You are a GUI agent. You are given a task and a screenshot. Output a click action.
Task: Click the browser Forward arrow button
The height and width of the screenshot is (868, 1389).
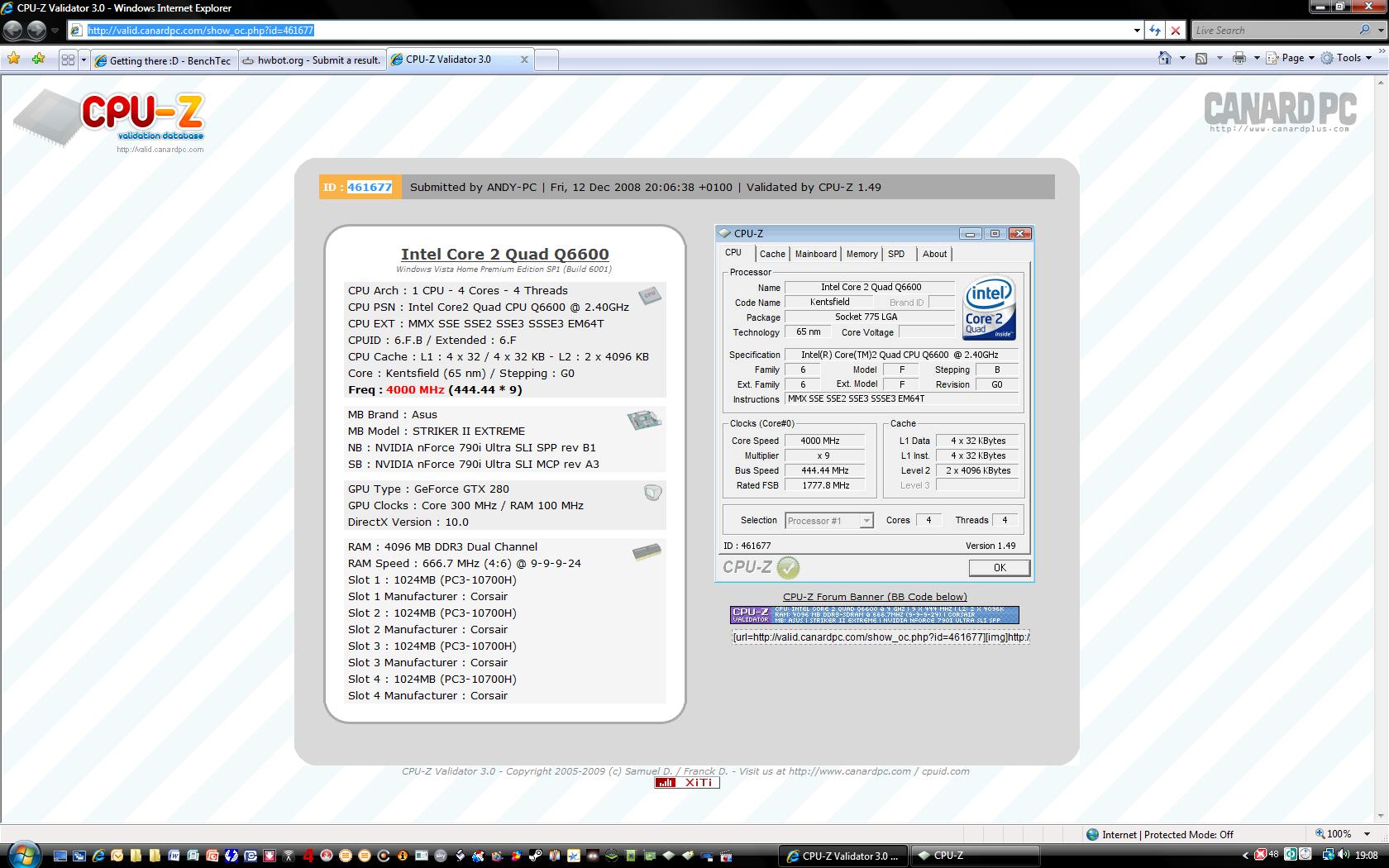pyautogui.click(x=36, y=31)
